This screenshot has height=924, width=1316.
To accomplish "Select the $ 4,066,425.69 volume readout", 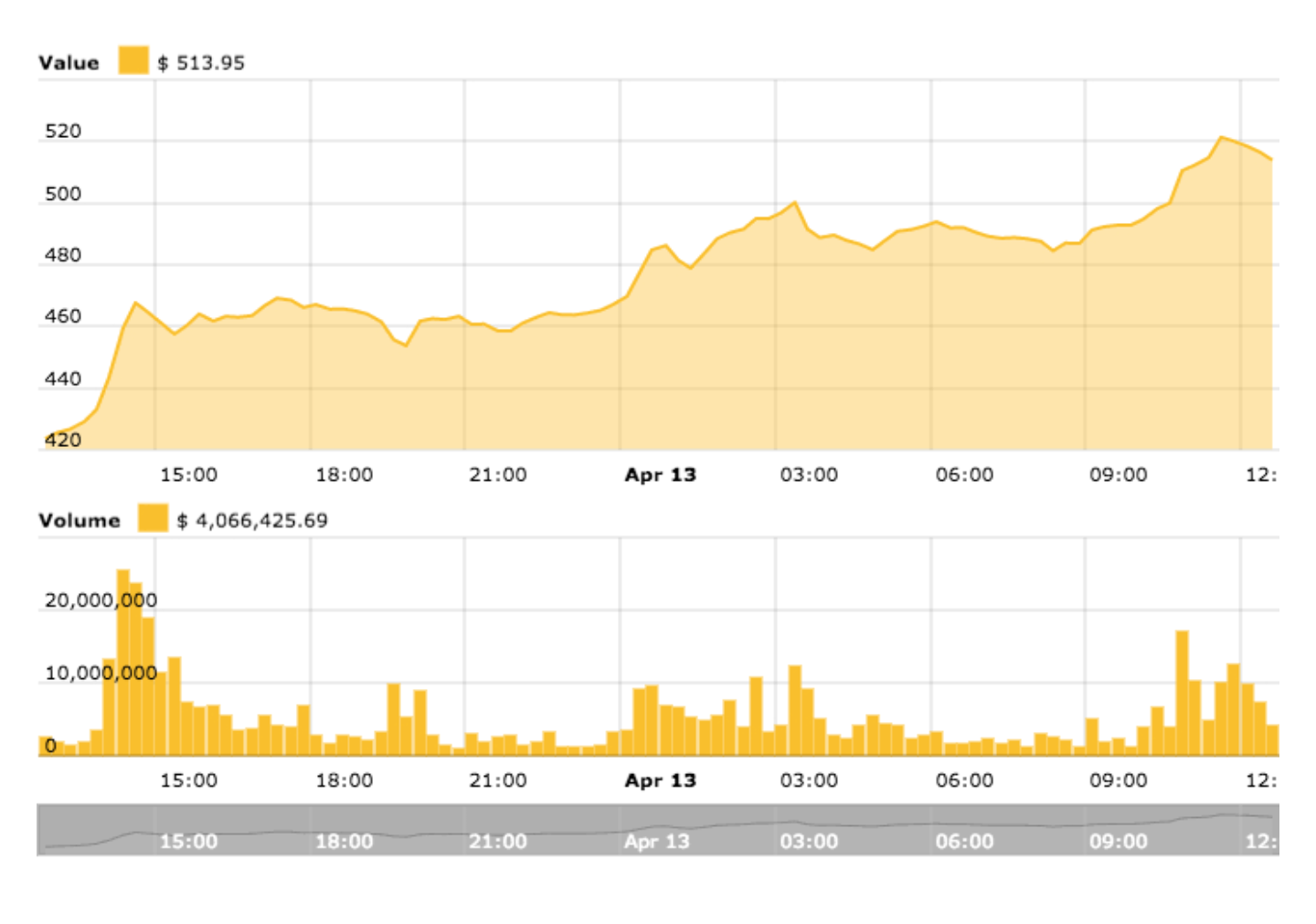I will (x=252, y=521).
